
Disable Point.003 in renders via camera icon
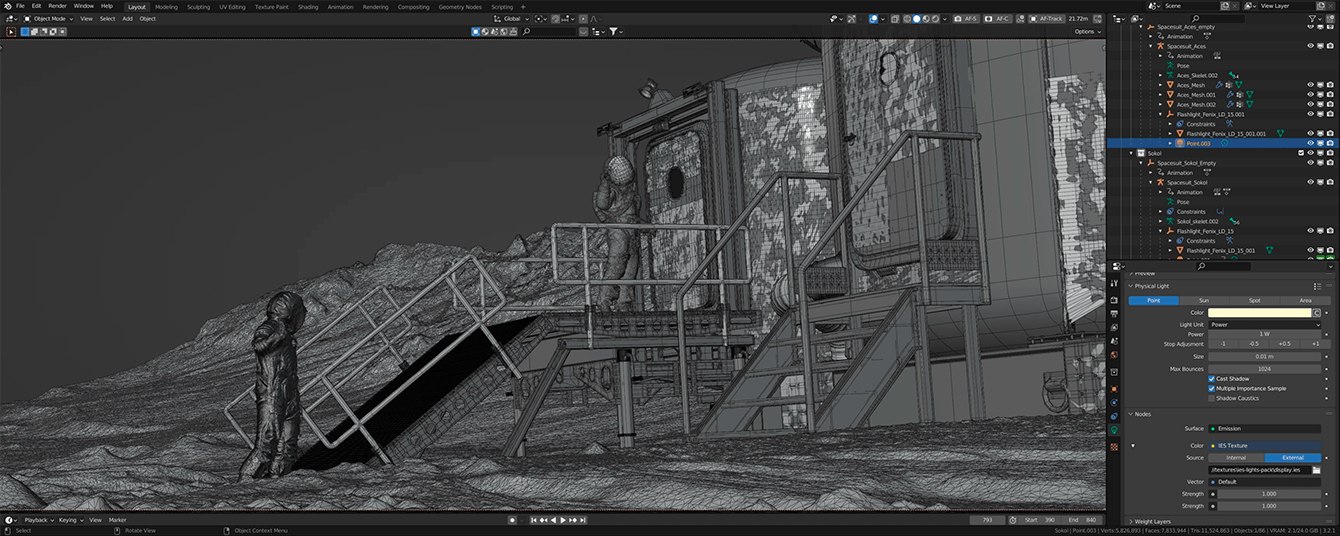pos(1330,143)
